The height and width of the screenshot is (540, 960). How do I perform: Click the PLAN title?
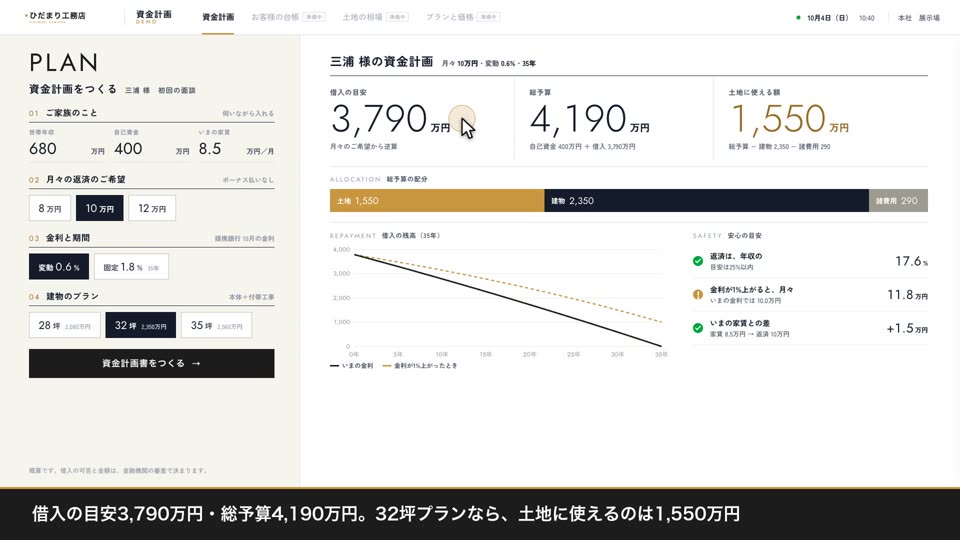(64, 62)
